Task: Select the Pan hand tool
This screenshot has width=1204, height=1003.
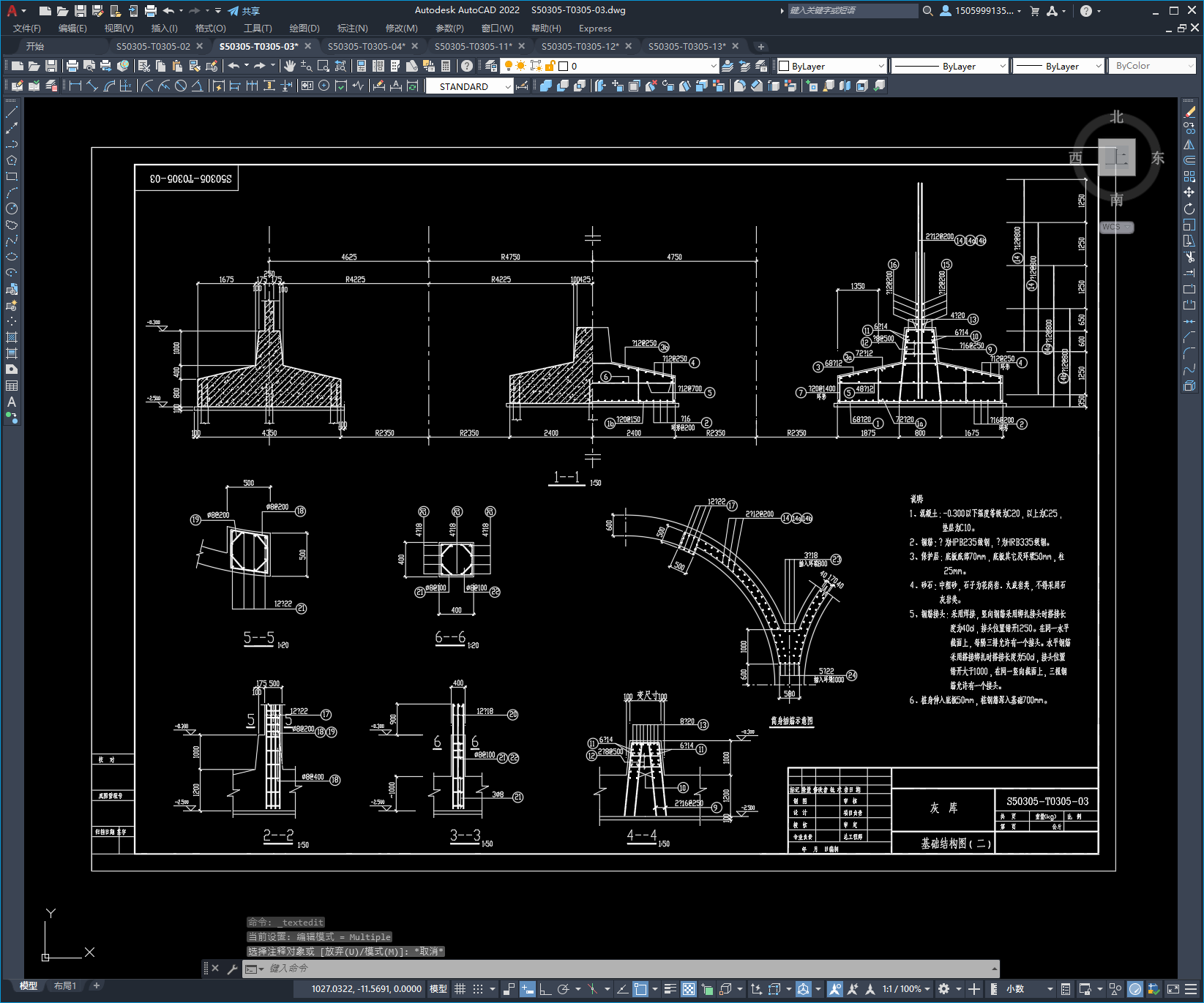Action: tap(290, 66)
